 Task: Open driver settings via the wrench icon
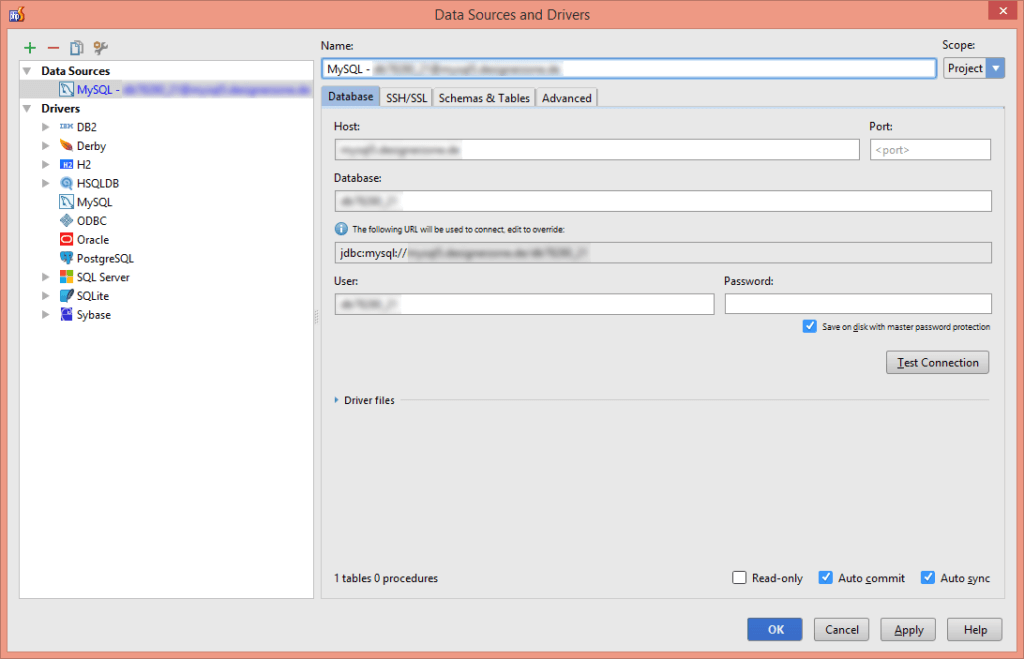coord(99,47)
